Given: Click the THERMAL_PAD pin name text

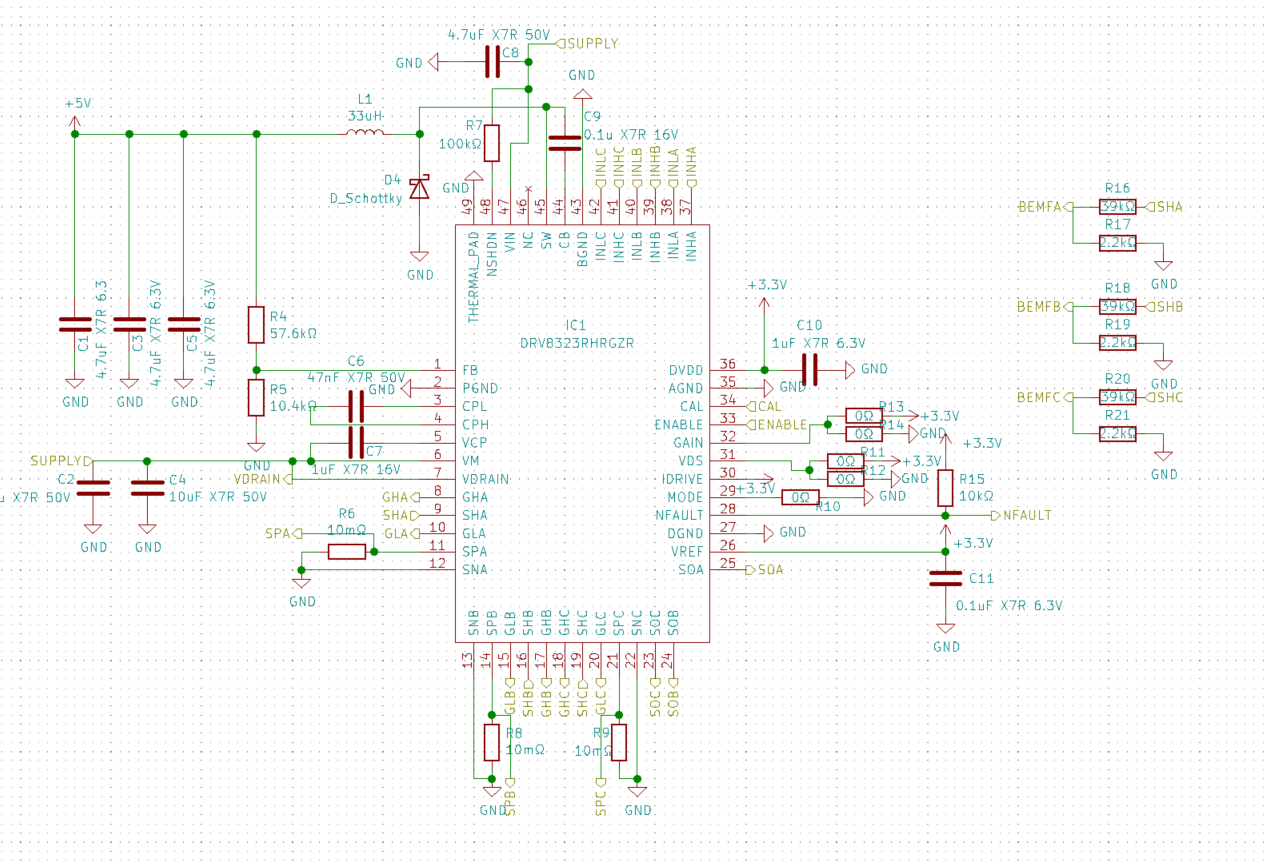Looking at the screenshot, I should (474, 276).
